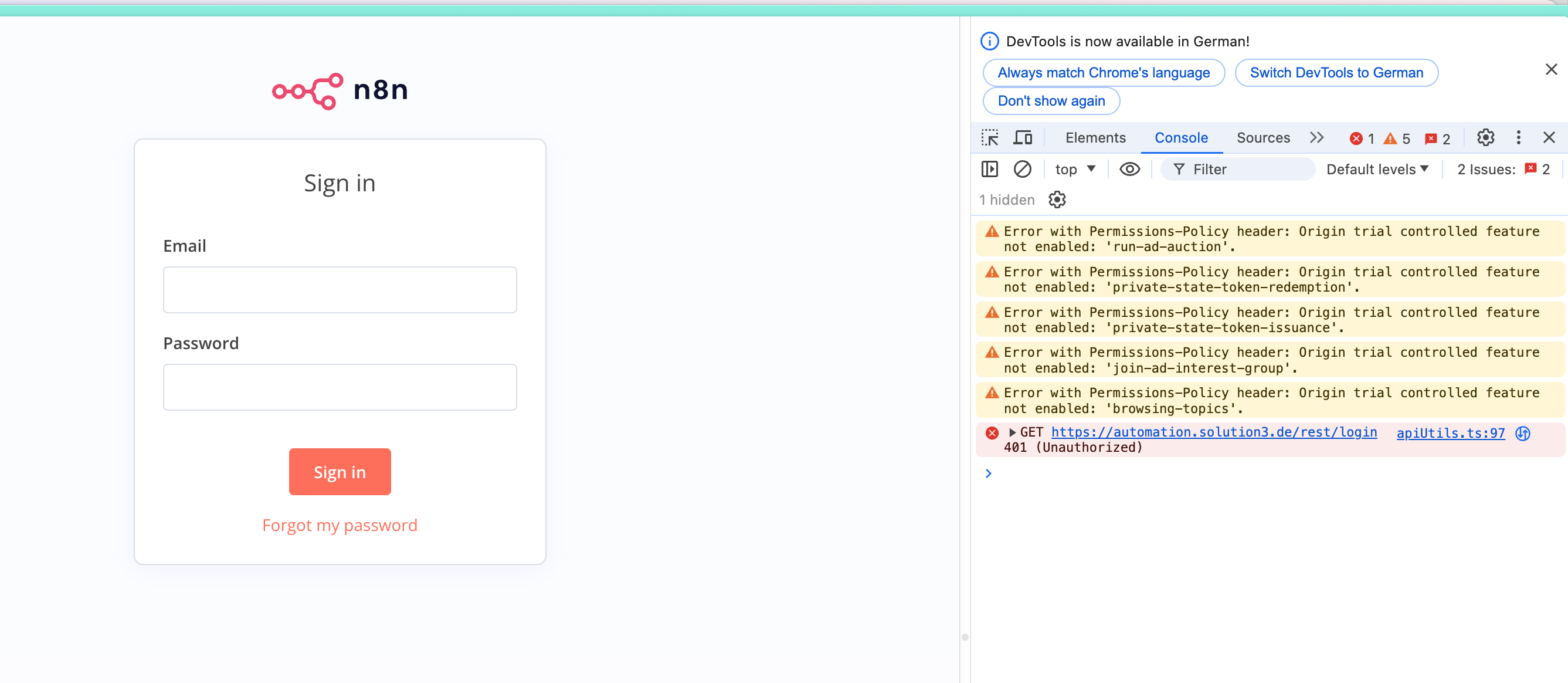
Task: Switch to the Elements tab
Action: tap(1095, 138)
